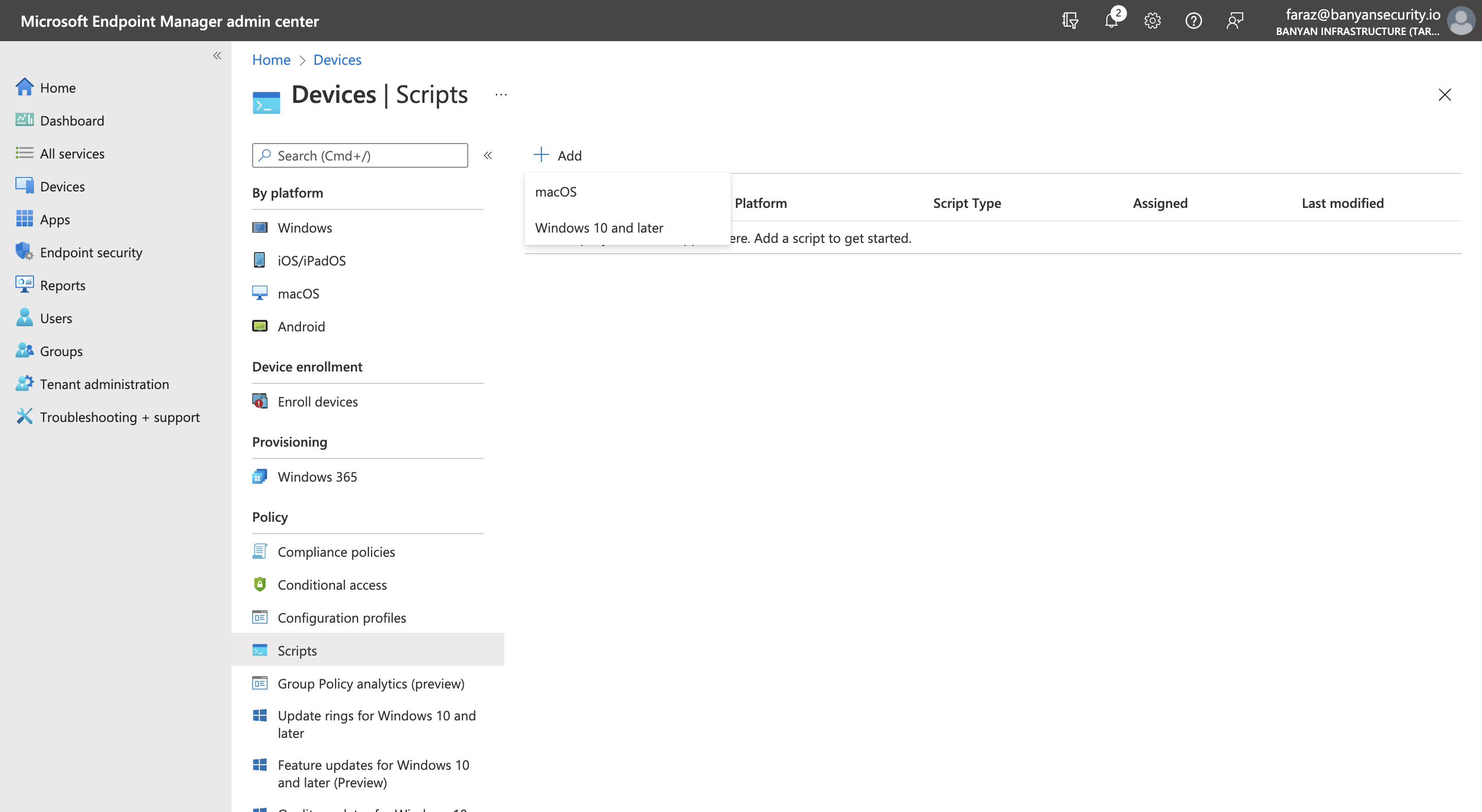Sort by the Last modified column
This screenshot has height=812, width=1482.
pos(1342,203)
